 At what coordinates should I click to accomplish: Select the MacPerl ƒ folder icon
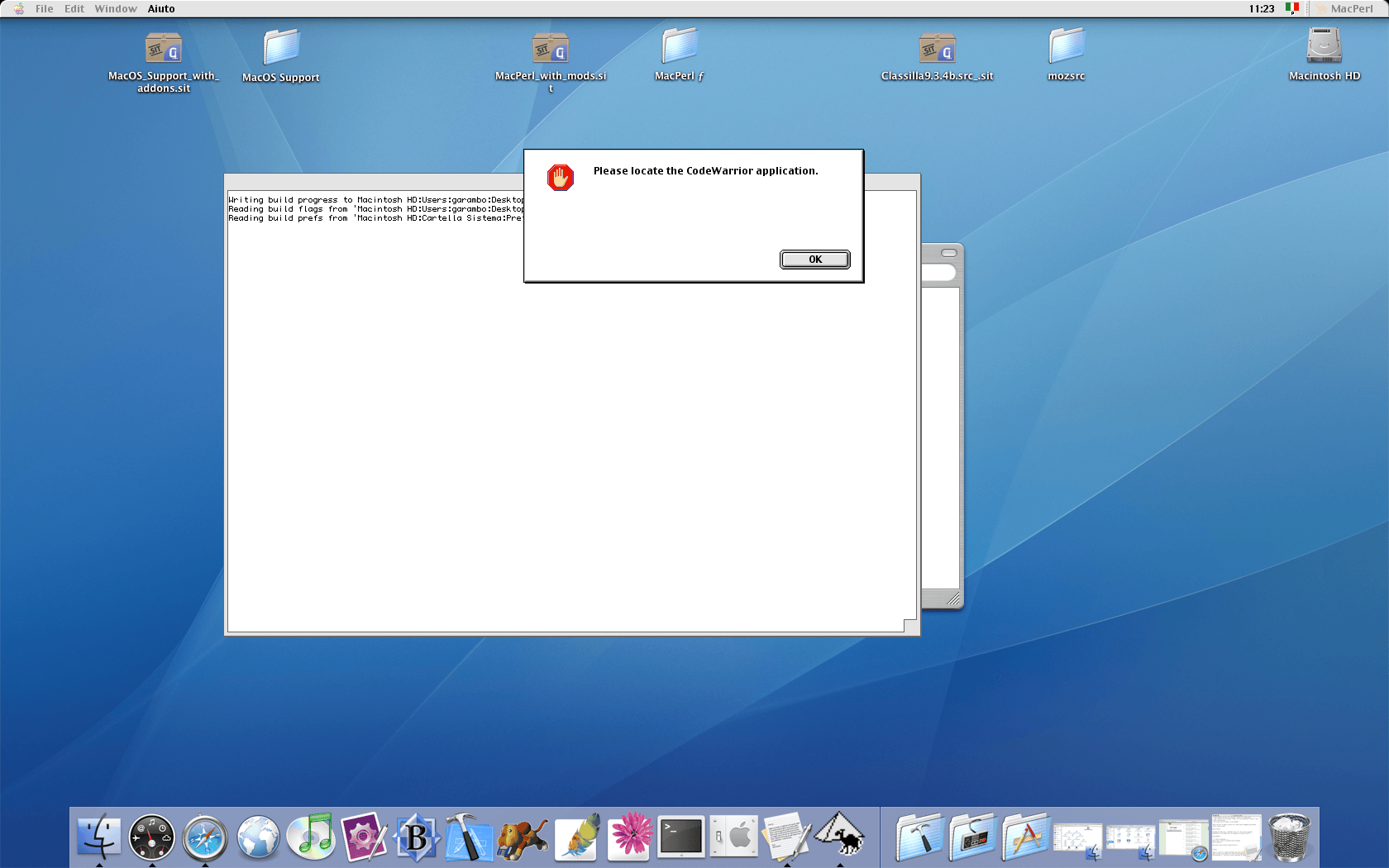click(x=680, y=46)
